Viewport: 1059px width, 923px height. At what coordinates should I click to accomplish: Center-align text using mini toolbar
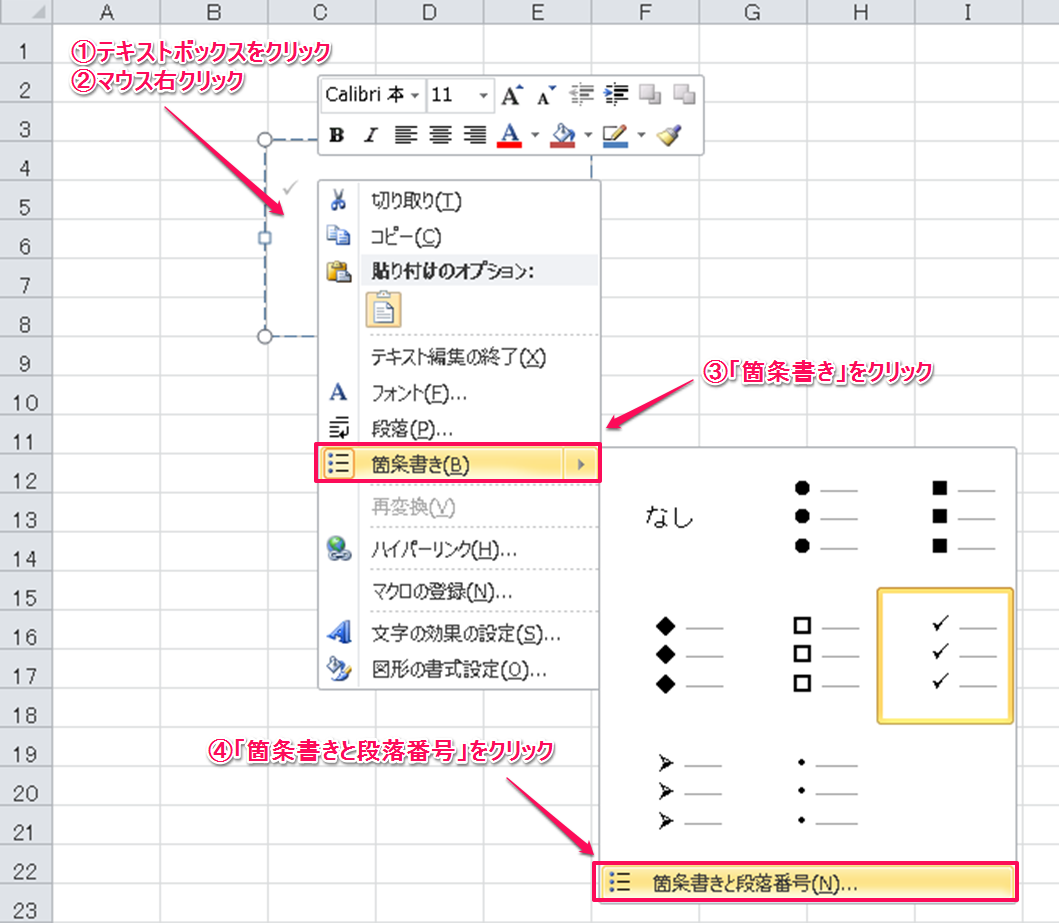(441, 135)
